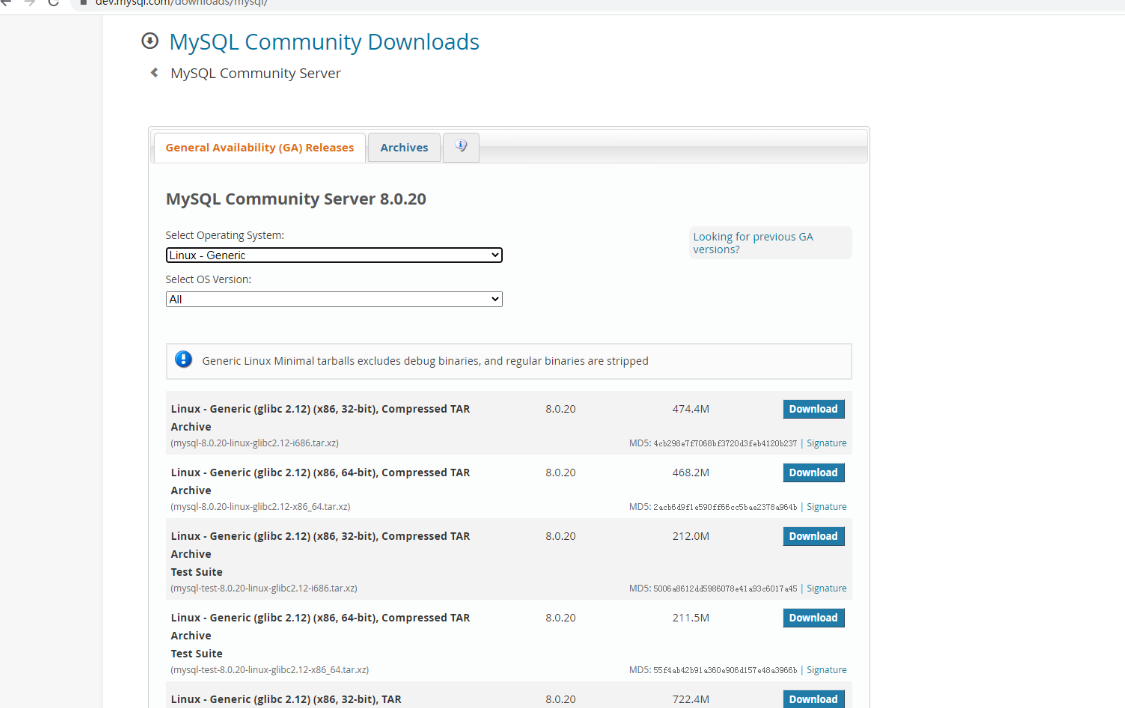The image size is (1125, 708).
Task: Go back to MySQL Community Server link
Action: click(255, 73)
